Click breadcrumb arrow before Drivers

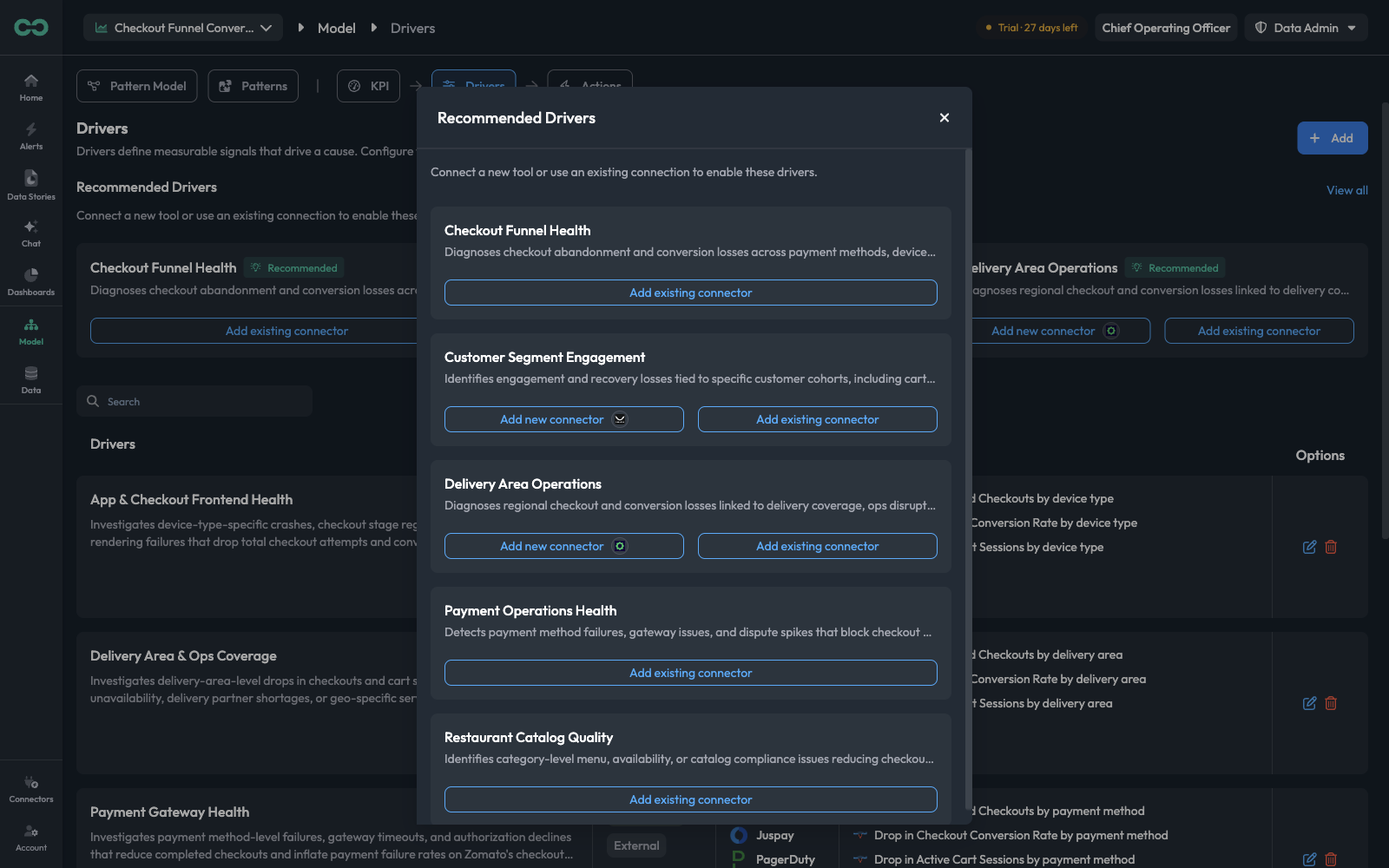click(374, 28)
